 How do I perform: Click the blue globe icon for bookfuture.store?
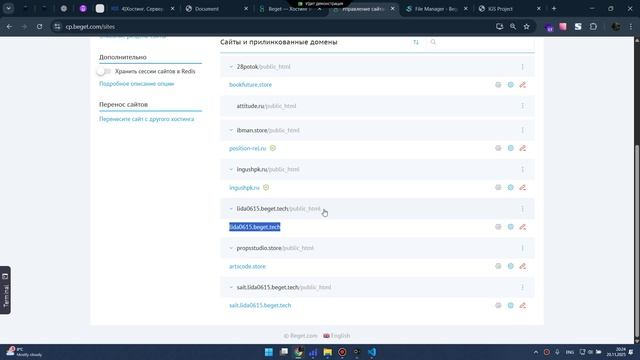pos(511,85)
